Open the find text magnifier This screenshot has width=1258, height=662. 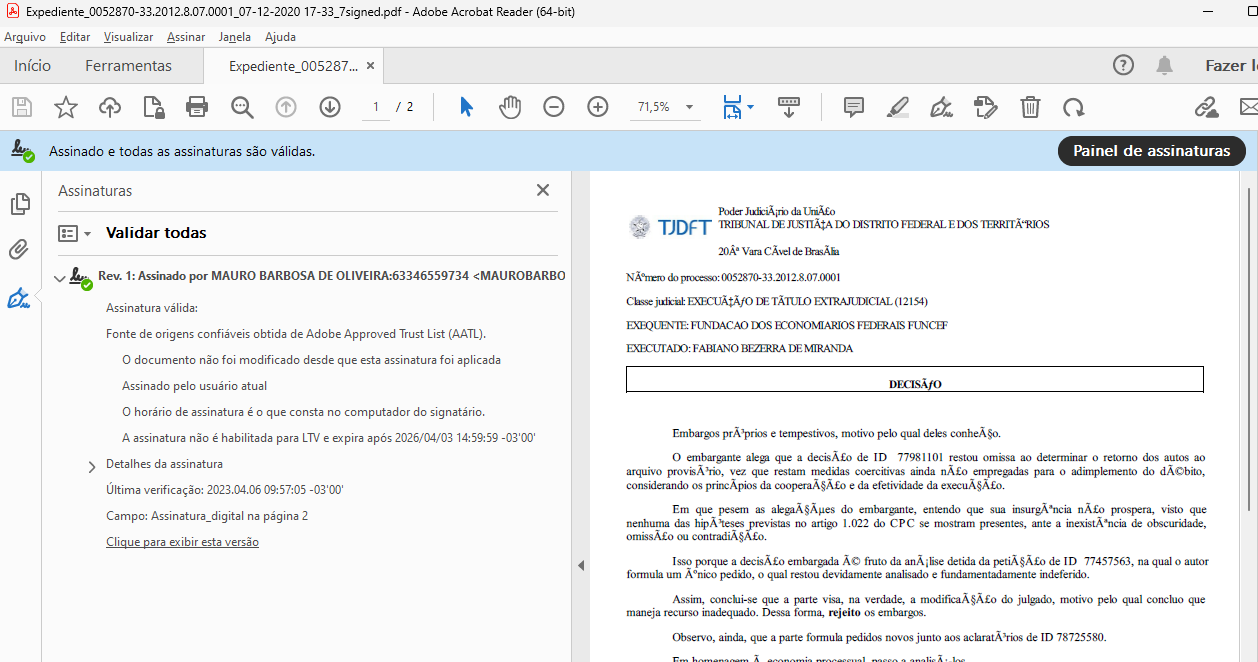(x=242, y=107)
